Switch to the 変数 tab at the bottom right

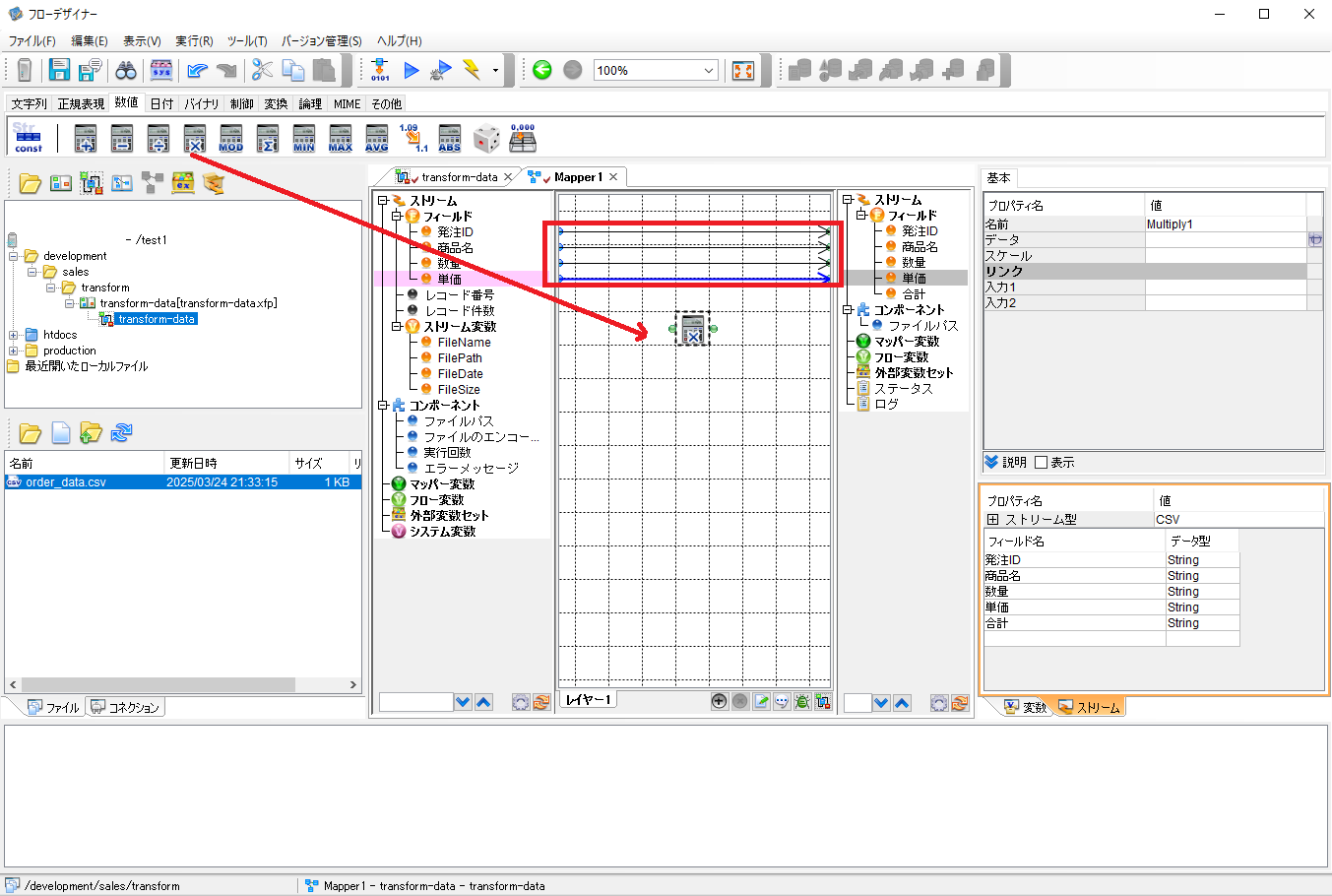click(1026, 707)
